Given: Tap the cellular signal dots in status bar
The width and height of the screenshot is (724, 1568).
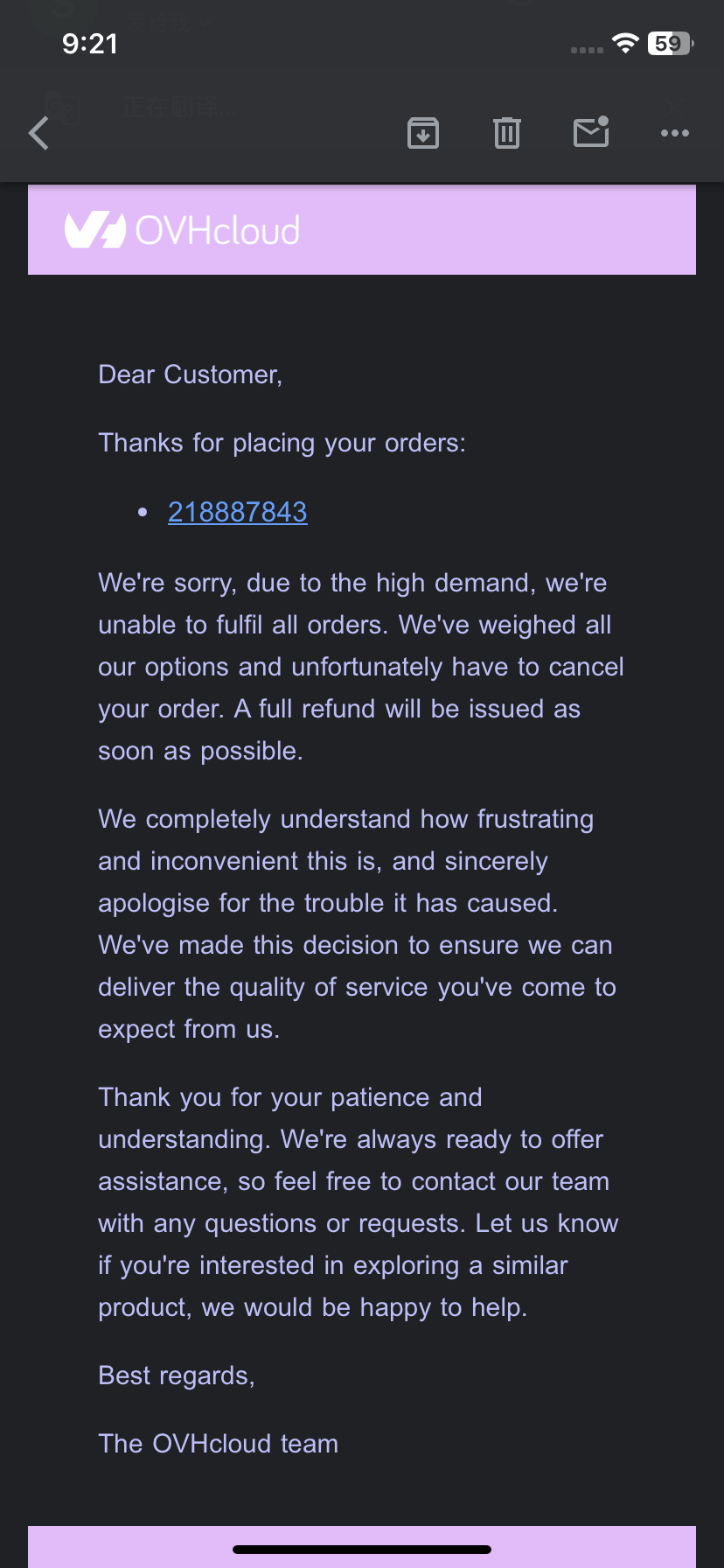Looking at the screenshot, I should click(x=587, y=50).
